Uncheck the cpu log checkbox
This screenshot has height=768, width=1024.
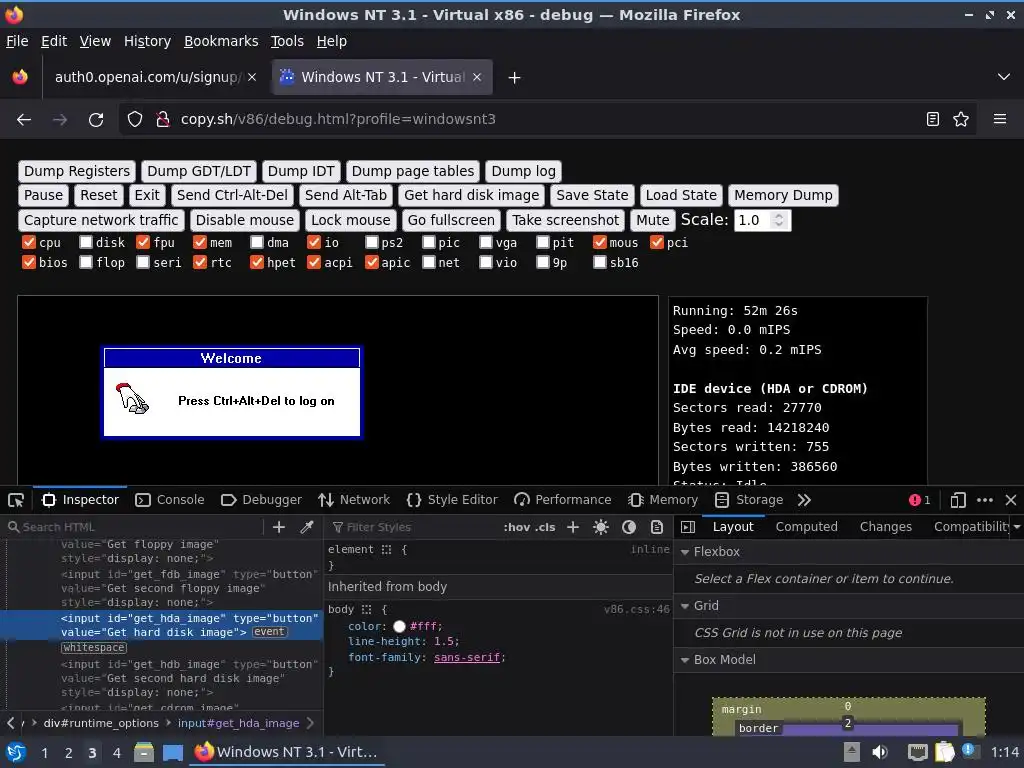click(29, 242)
